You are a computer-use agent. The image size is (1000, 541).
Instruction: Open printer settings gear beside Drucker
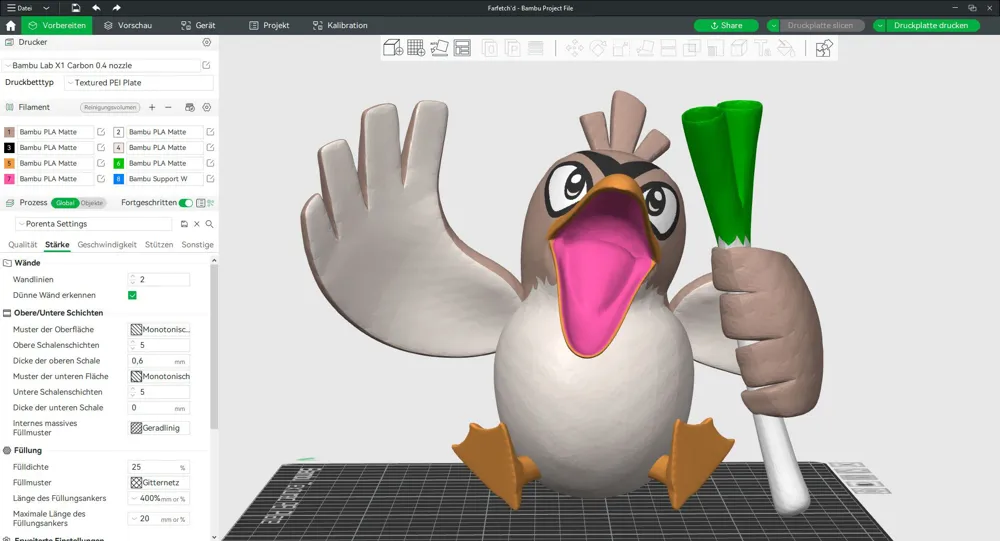tap(207, 42)
